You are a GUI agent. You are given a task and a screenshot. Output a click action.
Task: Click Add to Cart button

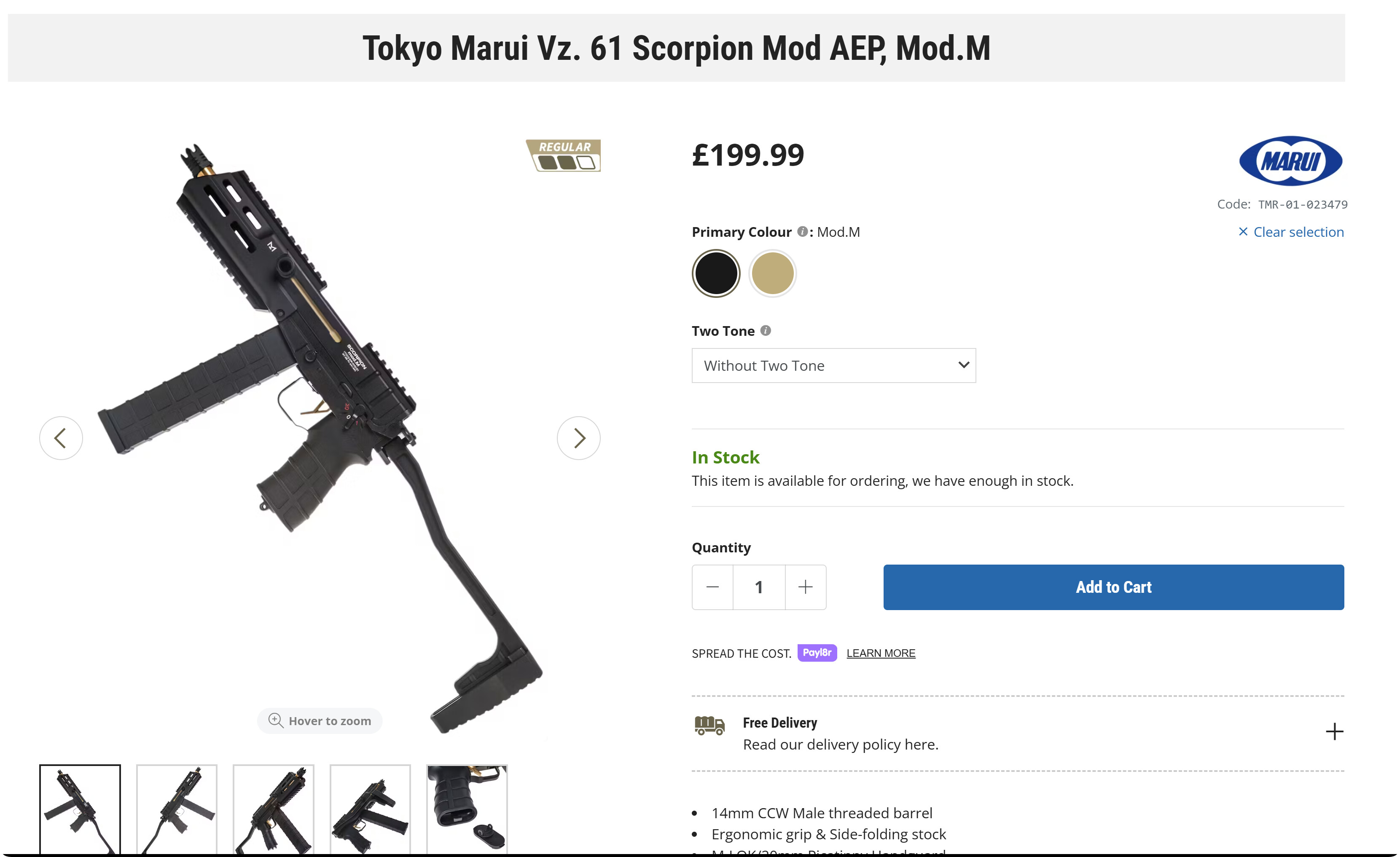coord(1113,587)
